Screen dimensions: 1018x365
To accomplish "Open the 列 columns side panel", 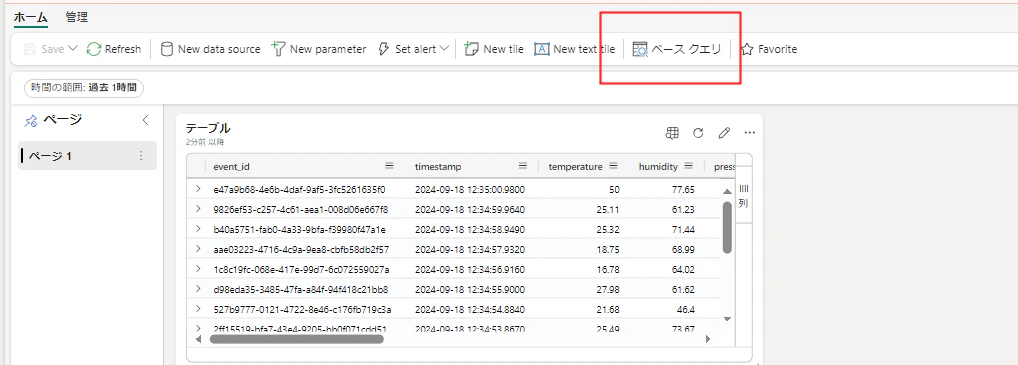I will pyautogui.click(x=744, y=196).
